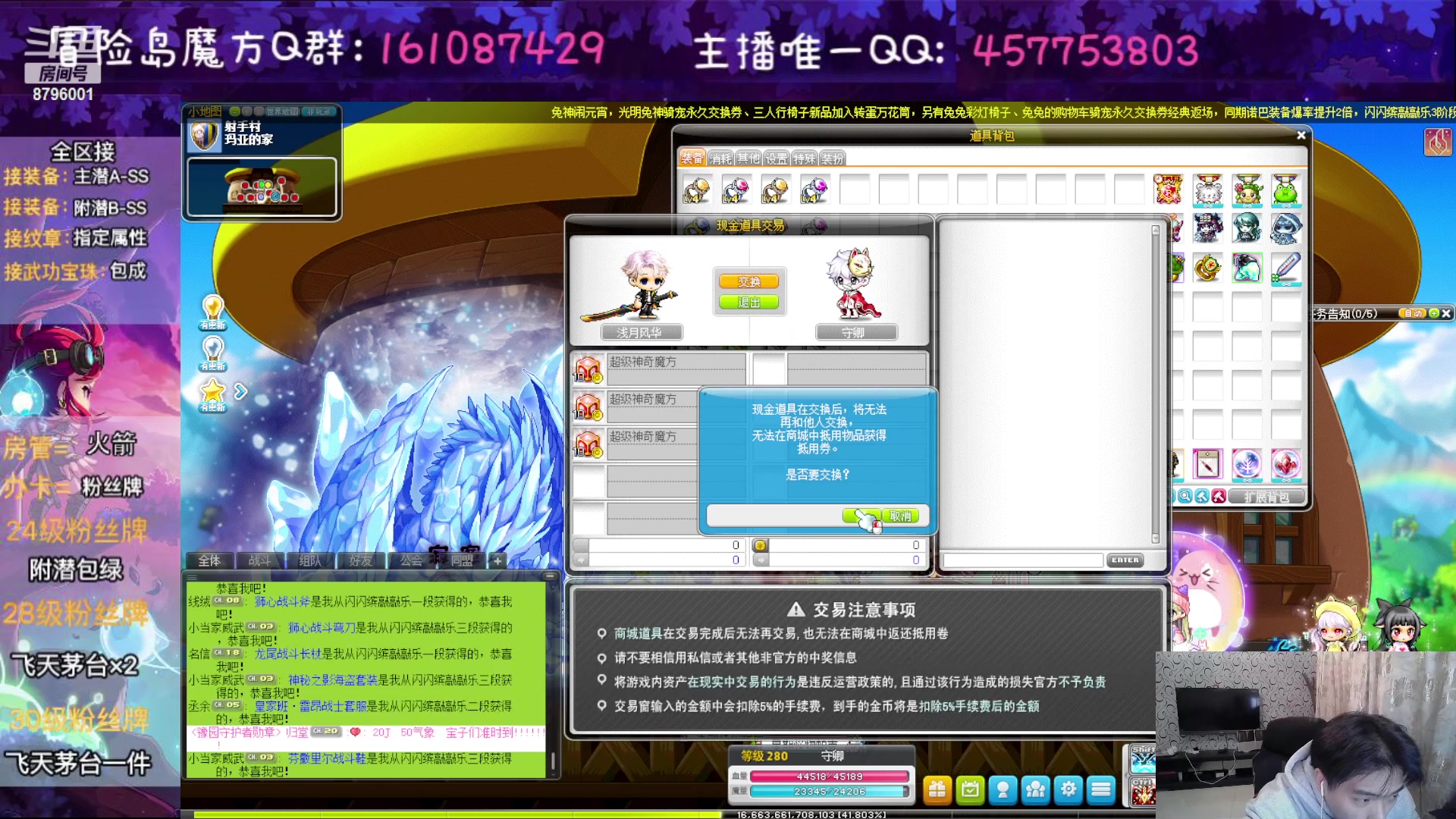Click the top lightbulb notification icon
The image size is (1456, 819).
[213, 312]
